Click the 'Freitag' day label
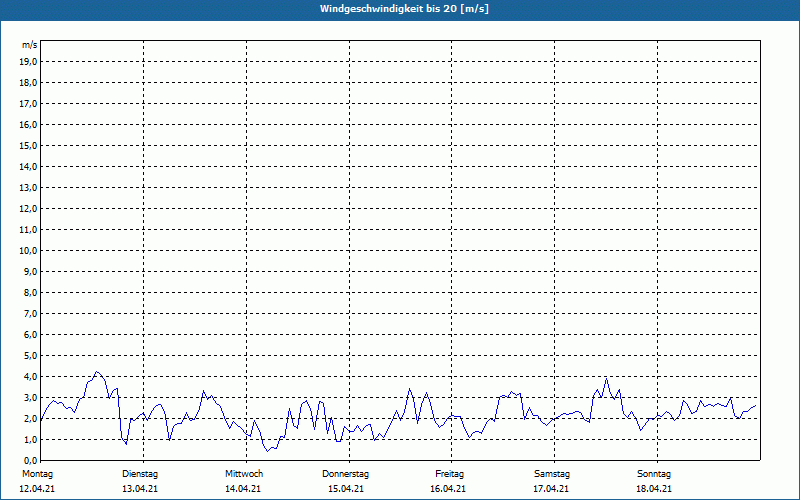Screen dimensions: 800x500 point(449,474)
